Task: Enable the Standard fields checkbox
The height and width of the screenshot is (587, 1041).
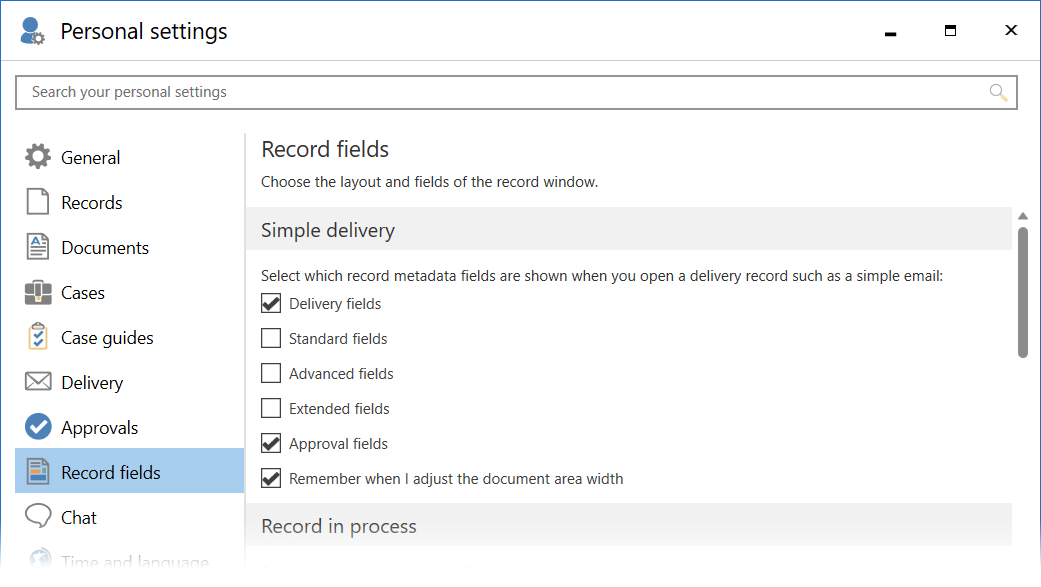Action: pyautogui.click(x=271, y=339)
